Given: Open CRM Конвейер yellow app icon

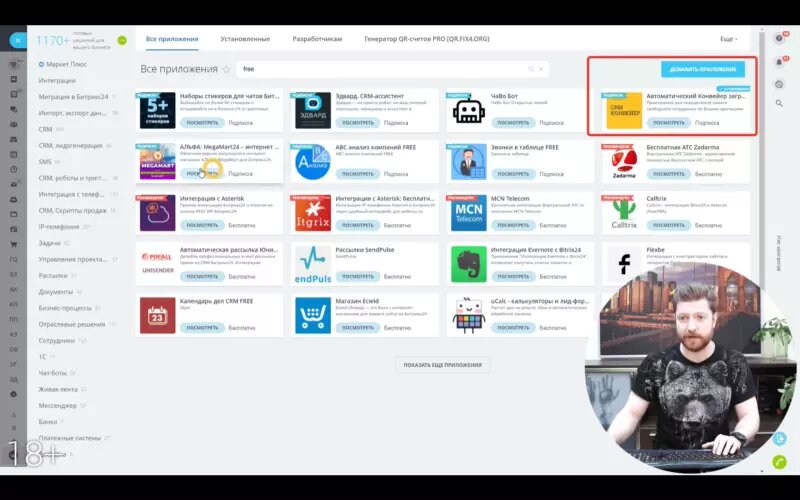Looking at the screenshot, I should (x=624, y=111).
